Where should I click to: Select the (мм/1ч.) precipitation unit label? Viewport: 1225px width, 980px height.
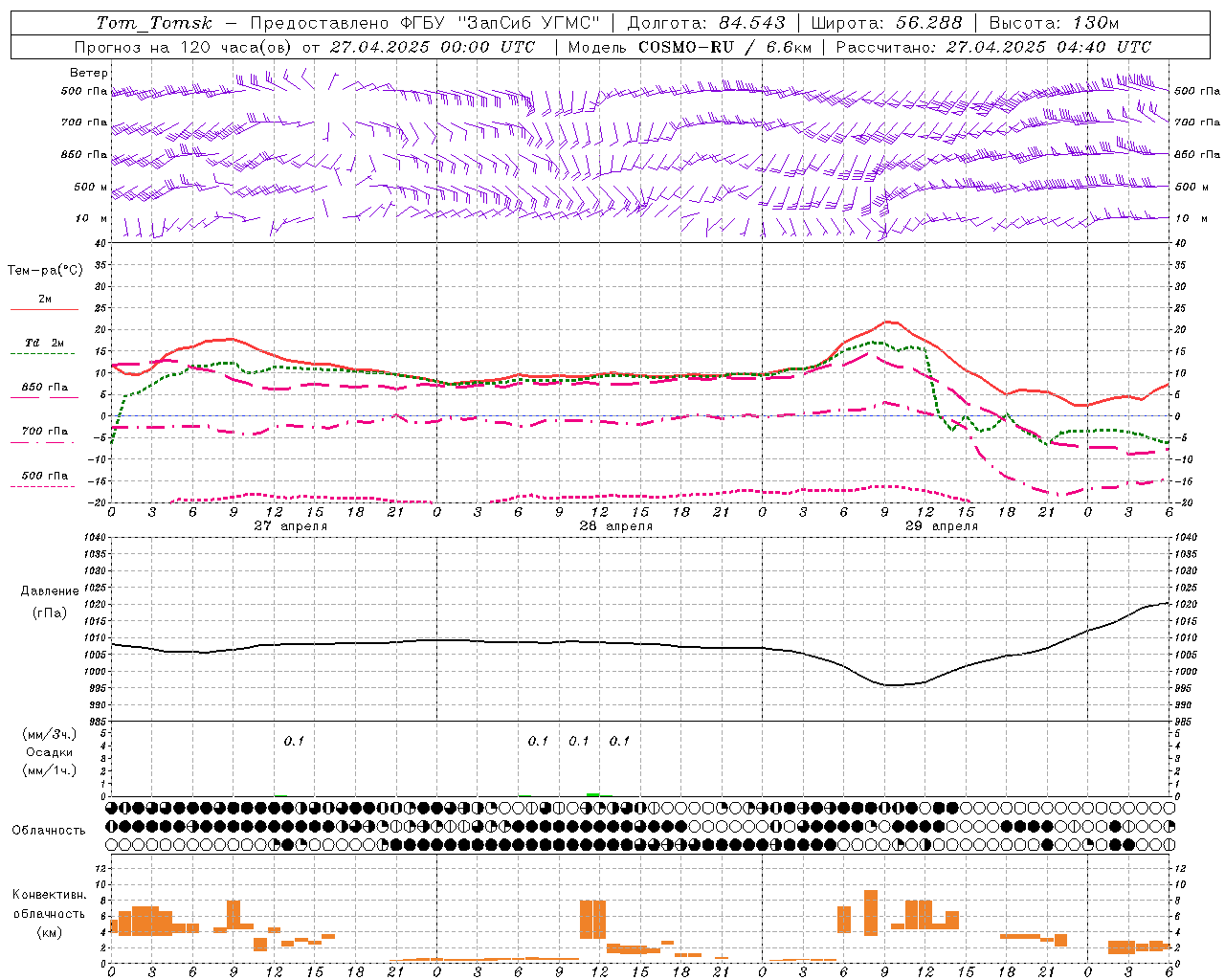[x=49, y=770]
